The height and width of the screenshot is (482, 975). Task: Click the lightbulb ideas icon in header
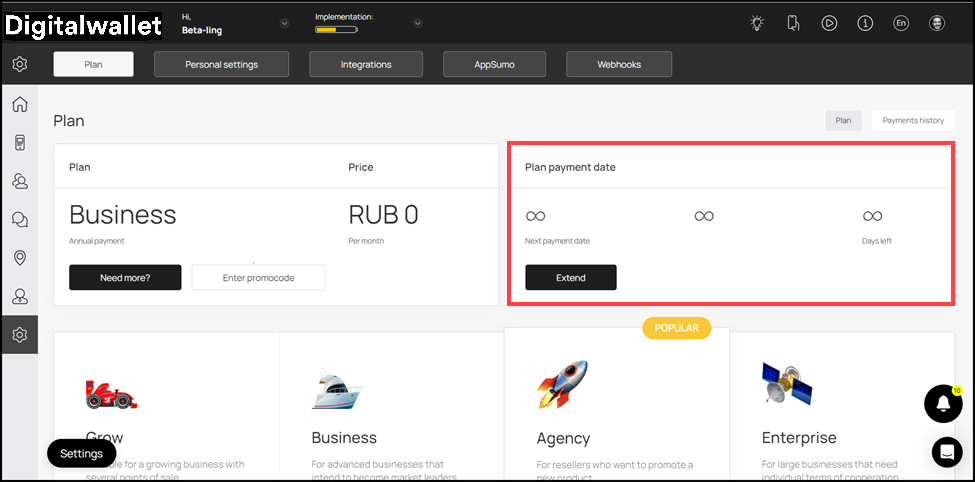point(758,23)
